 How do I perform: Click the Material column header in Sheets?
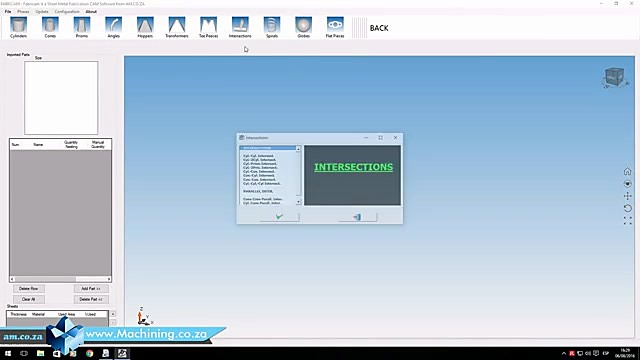38,314
